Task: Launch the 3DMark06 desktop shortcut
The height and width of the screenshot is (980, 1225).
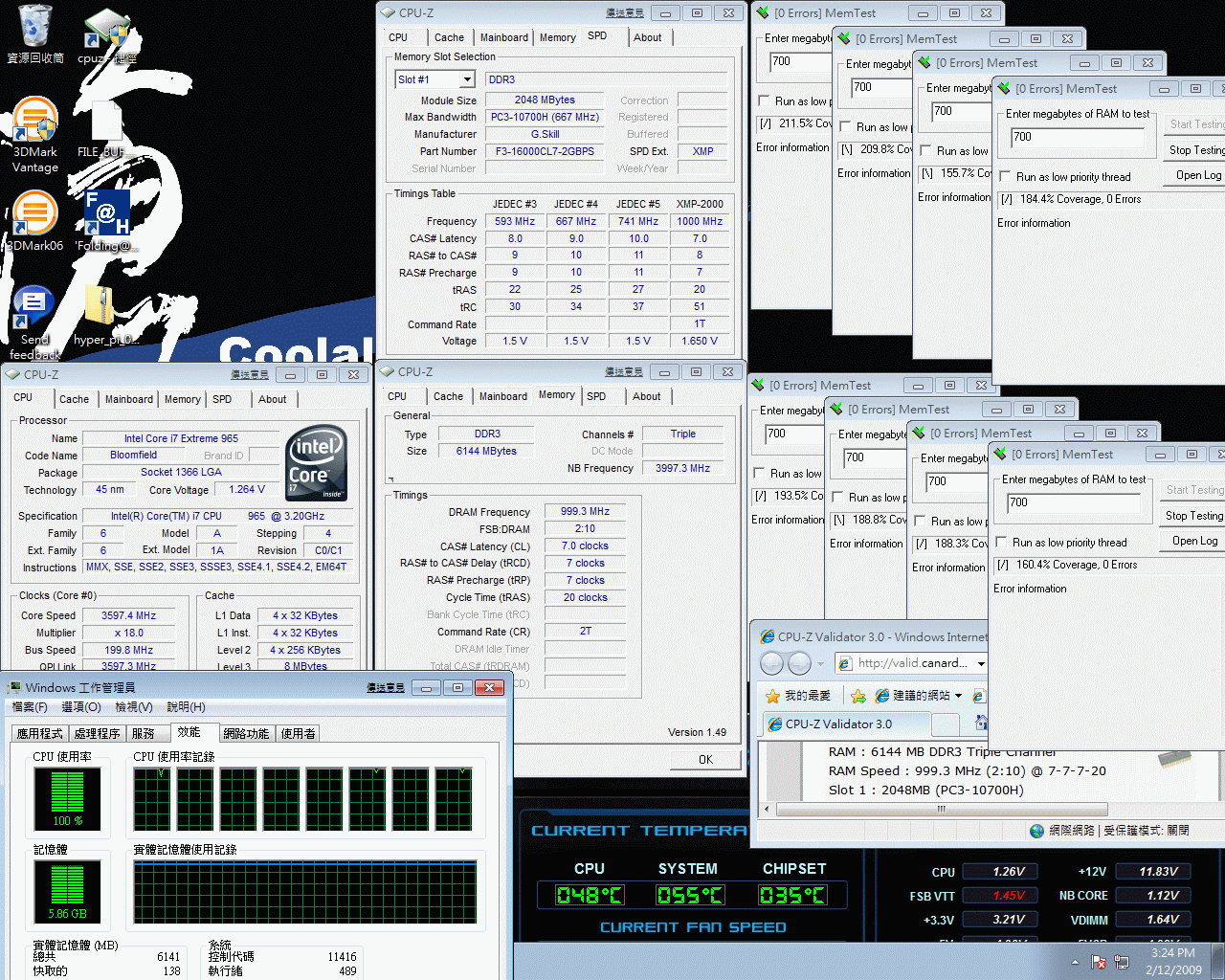Action: [x=35, y=222]
